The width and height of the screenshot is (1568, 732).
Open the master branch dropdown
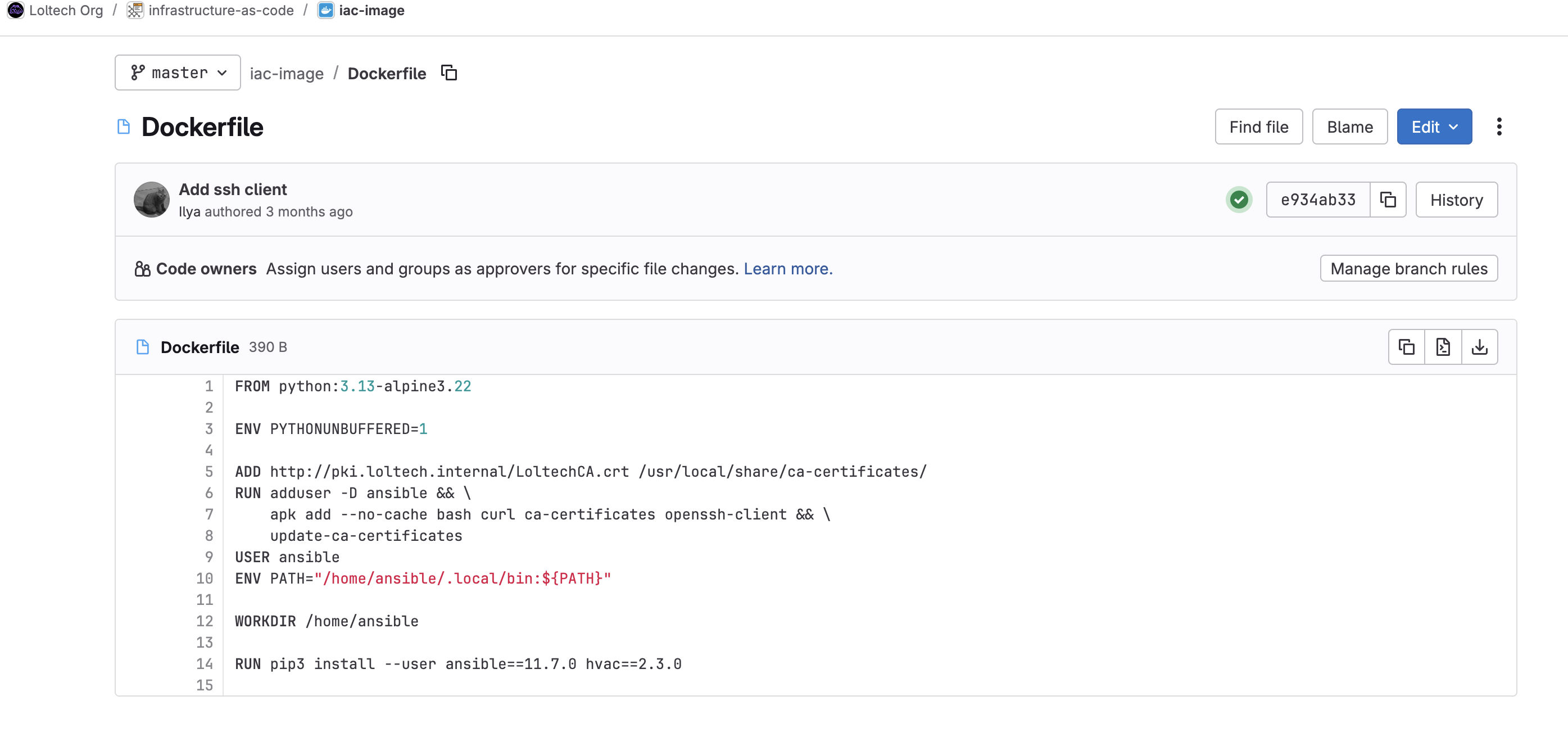point(178,73)
